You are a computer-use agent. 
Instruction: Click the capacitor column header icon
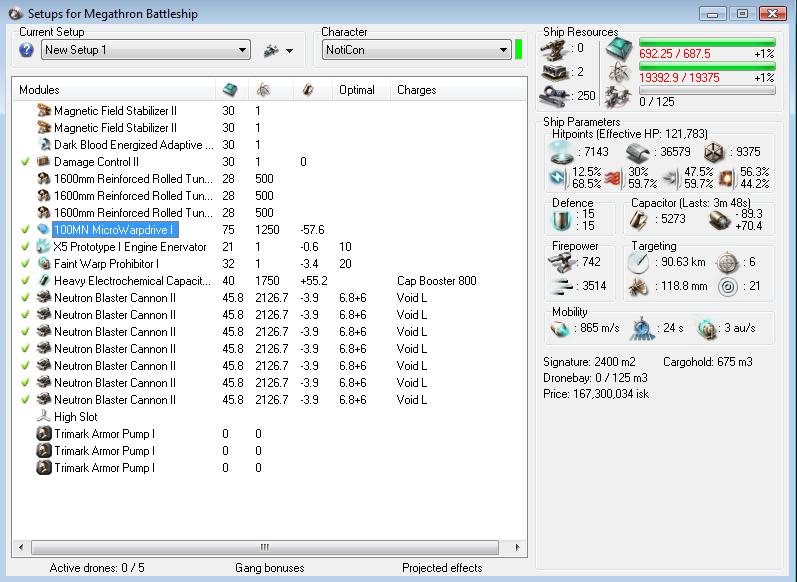pos(308,90)
